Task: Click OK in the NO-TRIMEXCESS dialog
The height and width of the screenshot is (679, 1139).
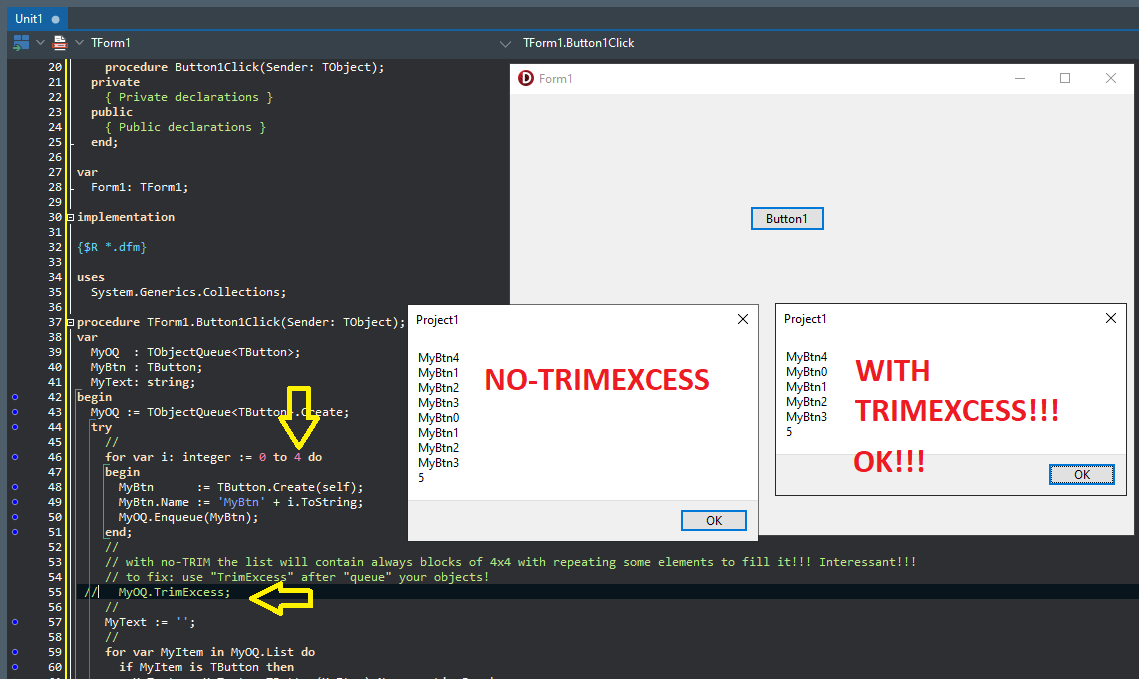Action: [713, 520]
